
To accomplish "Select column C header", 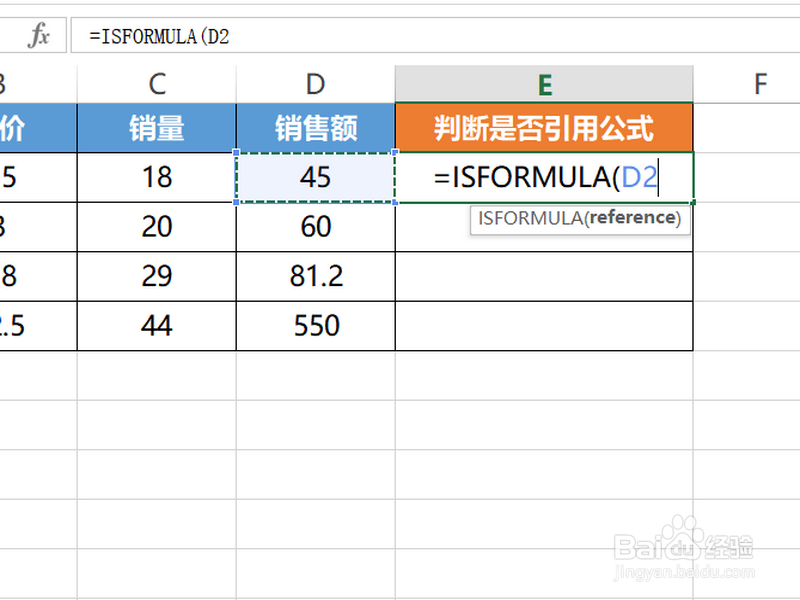I will (157, 84).
